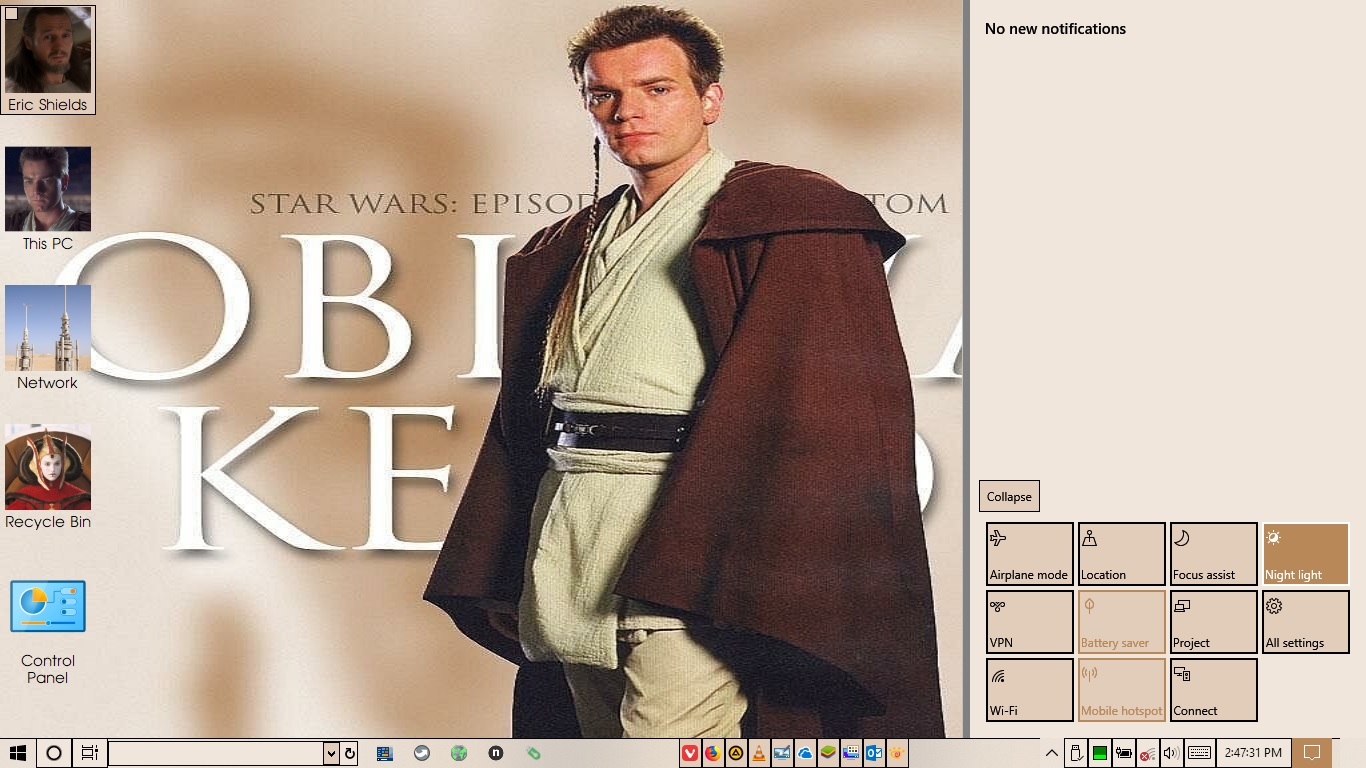
Task: Open Task View on the taskbar
Action: pyautogui.click(x=89, y=753)
